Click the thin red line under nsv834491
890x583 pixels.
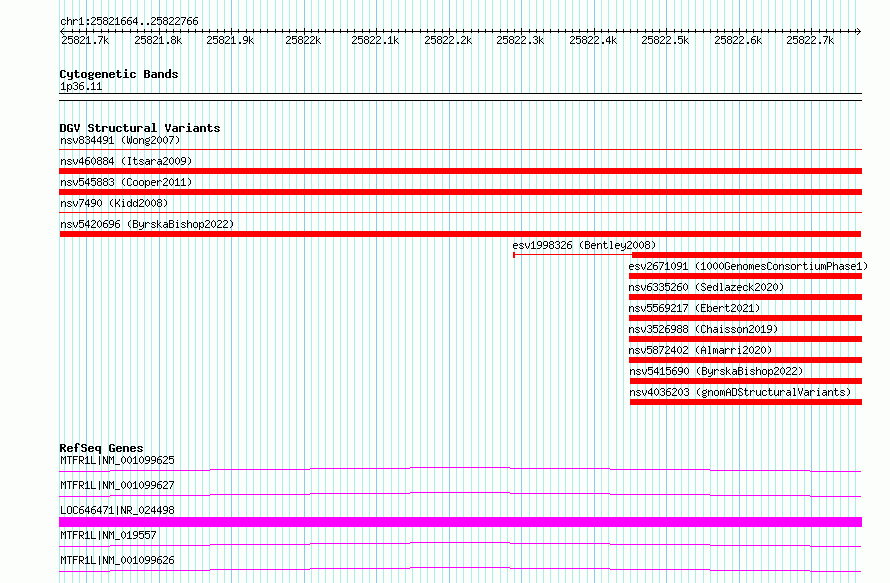point(460,150)
